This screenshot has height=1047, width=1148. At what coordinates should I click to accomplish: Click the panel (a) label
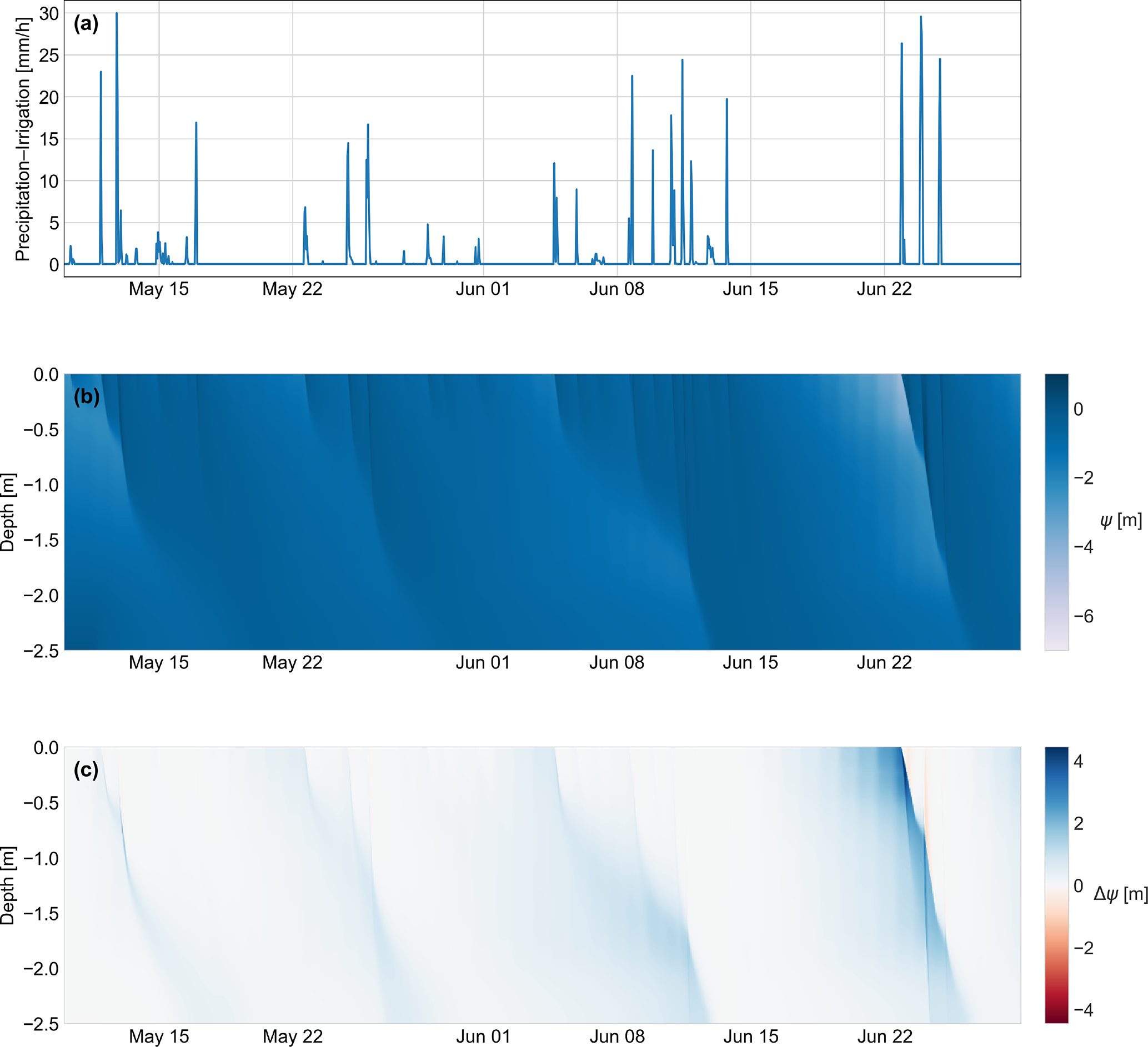click(x=86, y=24)
